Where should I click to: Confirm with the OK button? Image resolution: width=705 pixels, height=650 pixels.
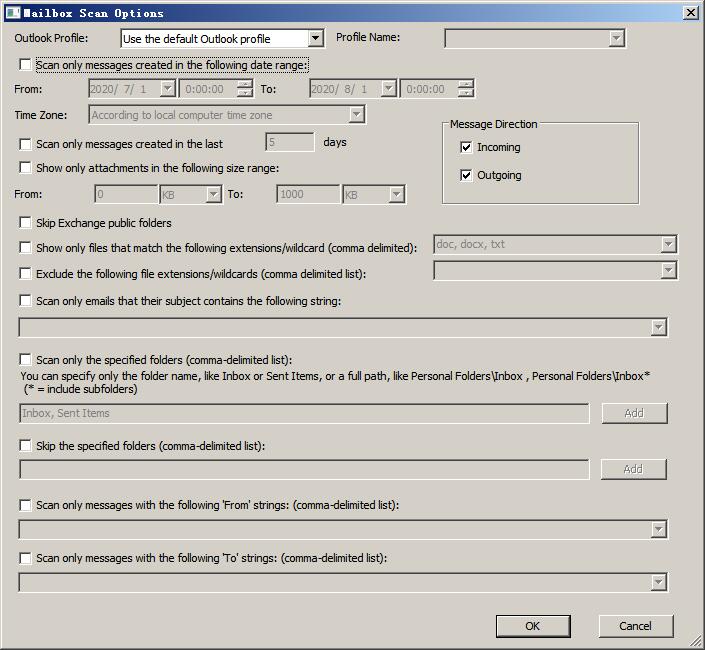point(533,626)
